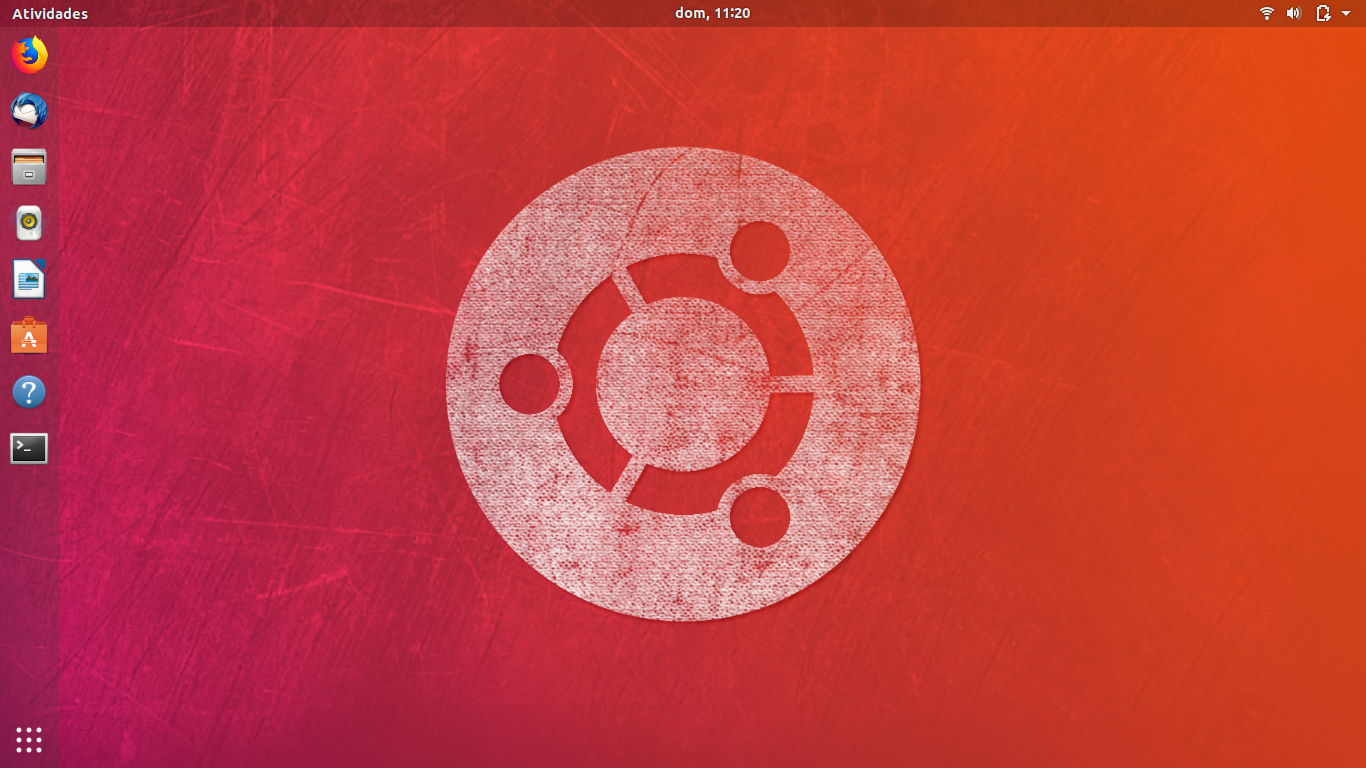Expand the system menu arrow
Image resolution: width=1366 pixels, height=768 pixels.
point(1346,13)
